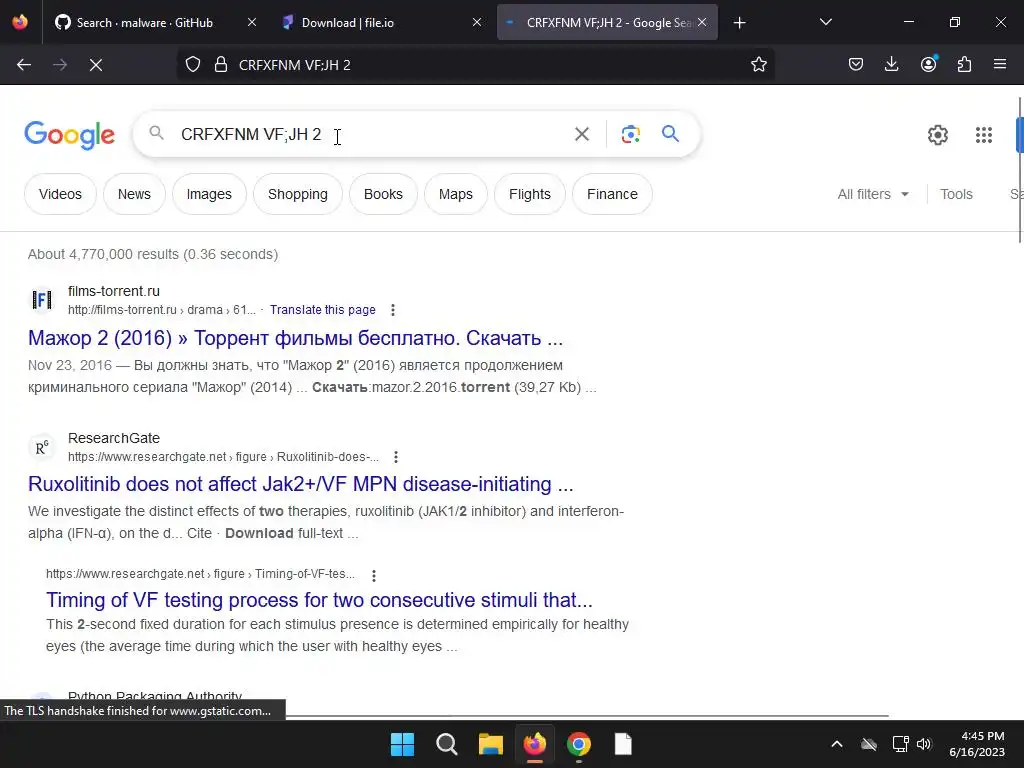Open the extensions puzzle icon
This screenshot has width=1024, height=768.
pyautogui.click(x=964, y=65)
